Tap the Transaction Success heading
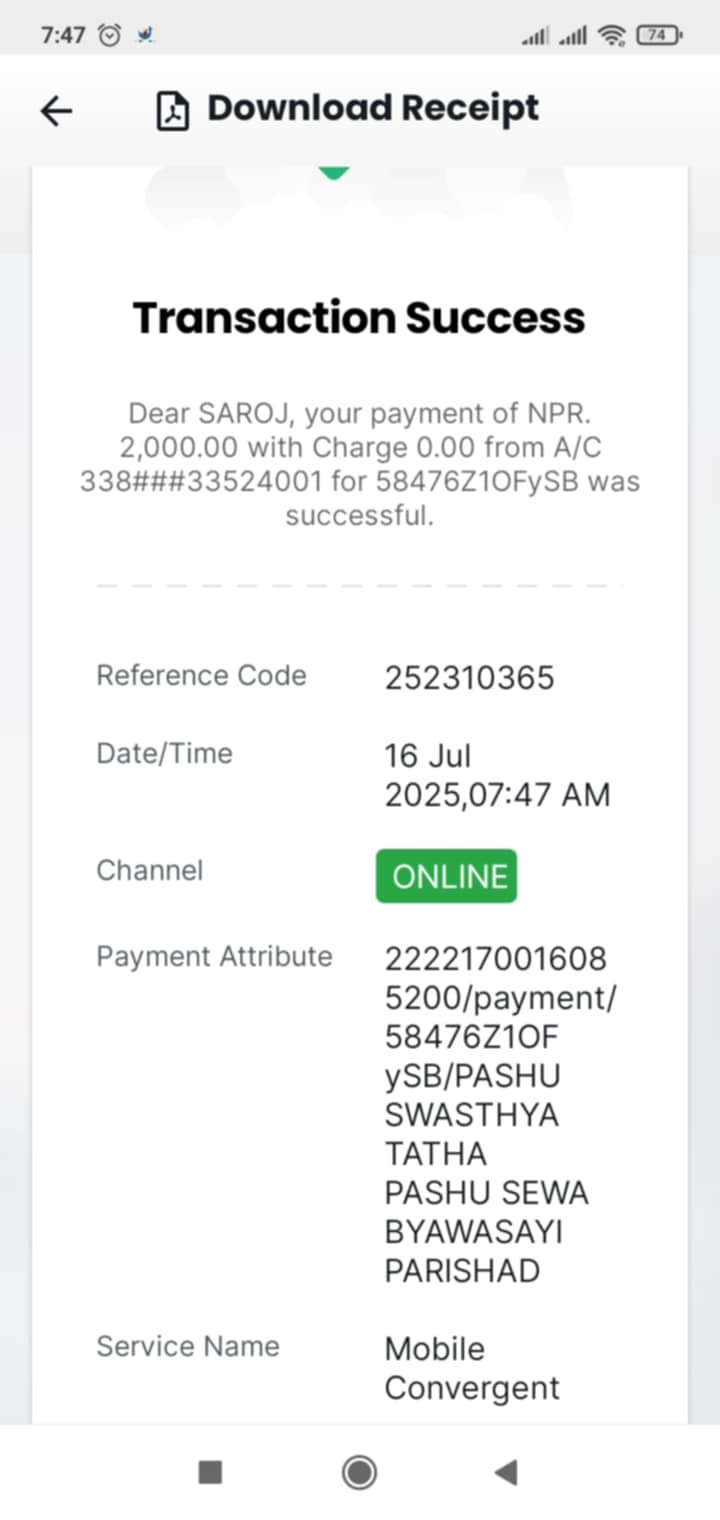Screen dimensions: 720x1520 (359, 317)
